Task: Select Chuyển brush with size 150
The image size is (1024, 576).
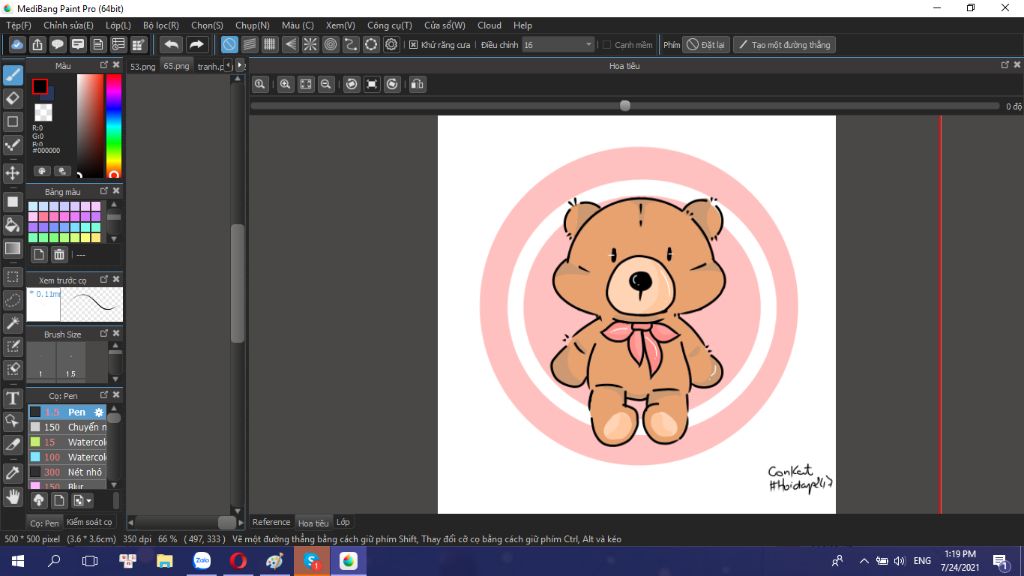Action: tap(68, 427)
